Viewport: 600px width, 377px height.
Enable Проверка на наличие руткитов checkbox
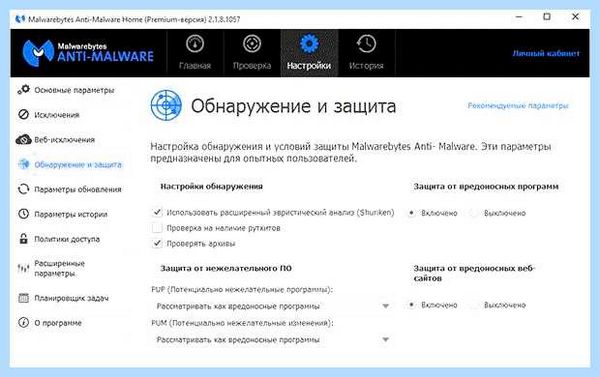pos(157,228)
